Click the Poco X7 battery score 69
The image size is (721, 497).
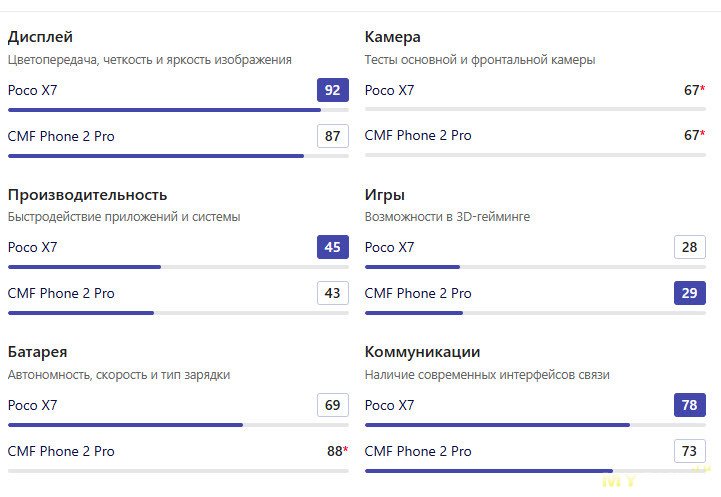click(332, 405)
